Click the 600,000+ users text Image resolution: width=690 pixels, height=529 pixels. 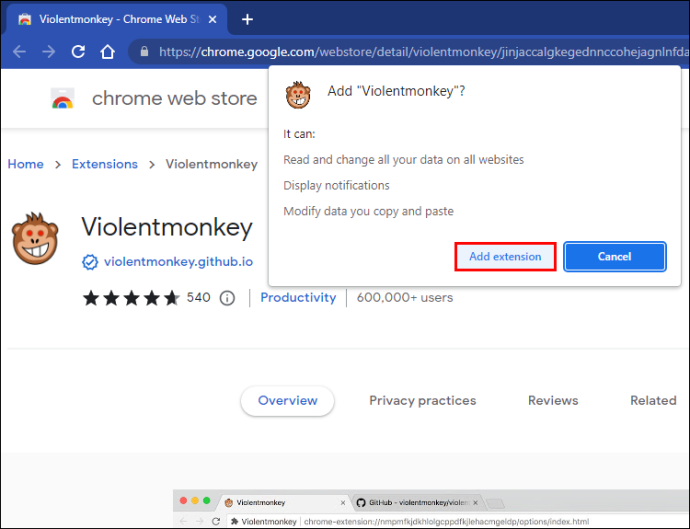click(405, 298)
